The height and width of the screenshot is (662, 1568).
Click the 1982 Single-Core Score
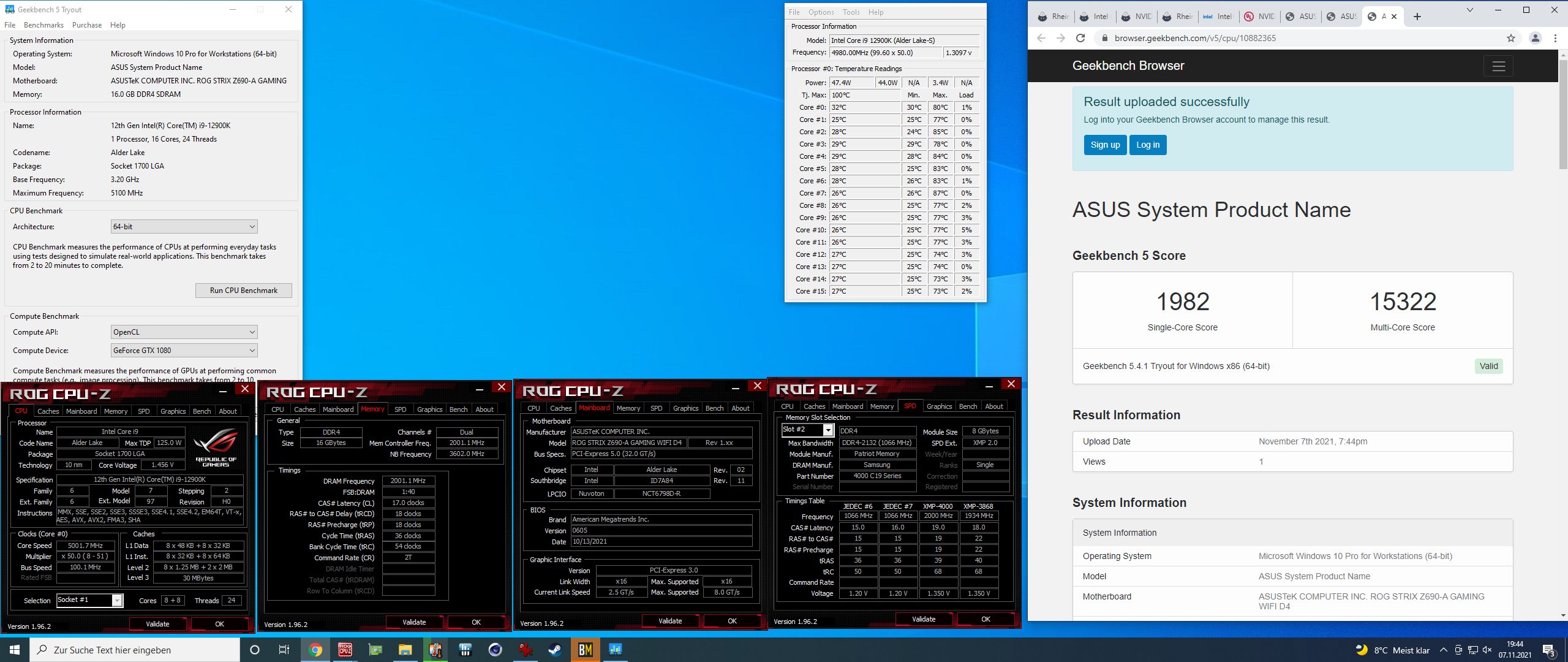pos(1183,302)
